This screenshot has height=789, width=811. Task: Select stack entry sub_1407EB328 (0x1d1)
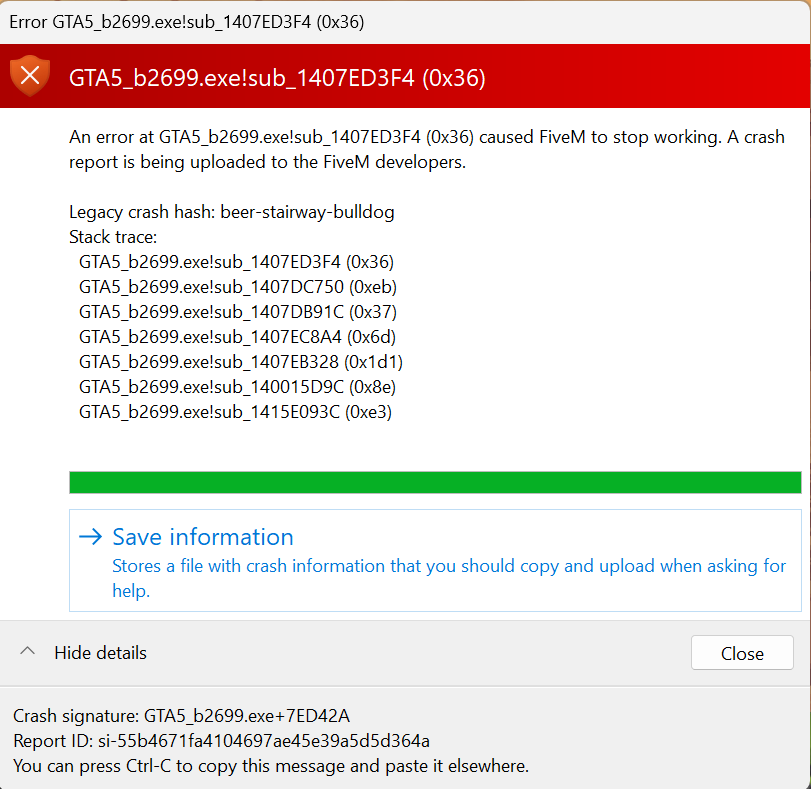(x=241, y=362)
